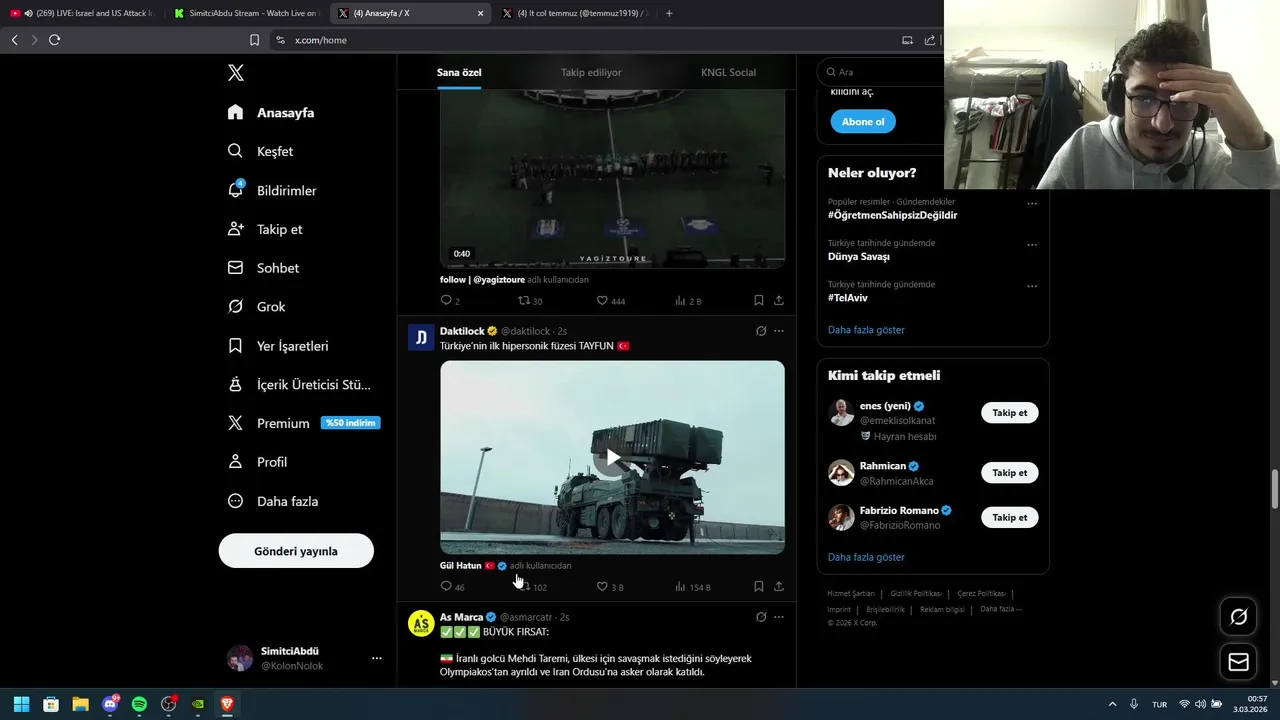1280x720 pixels.
Task: Open #ÖğretmenSahipsizDeğildir trend
Action: [892, 215]
